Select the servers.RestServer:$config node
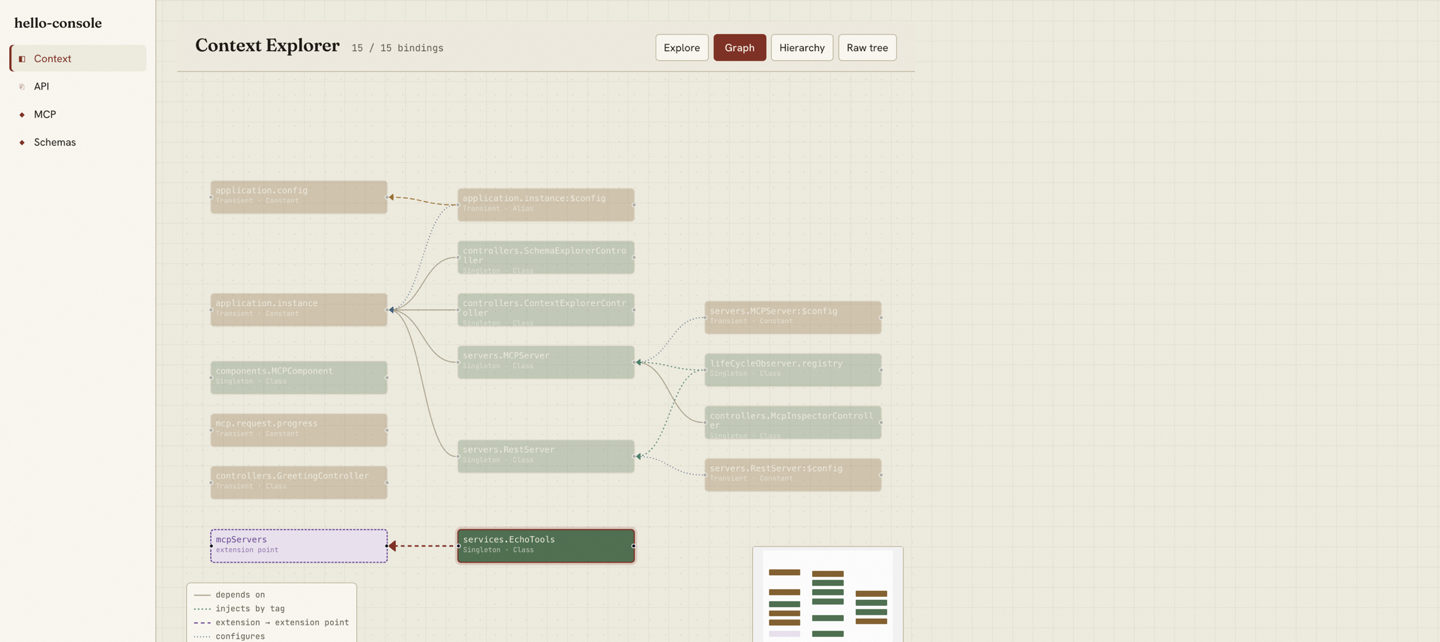 tap(793, 475)
